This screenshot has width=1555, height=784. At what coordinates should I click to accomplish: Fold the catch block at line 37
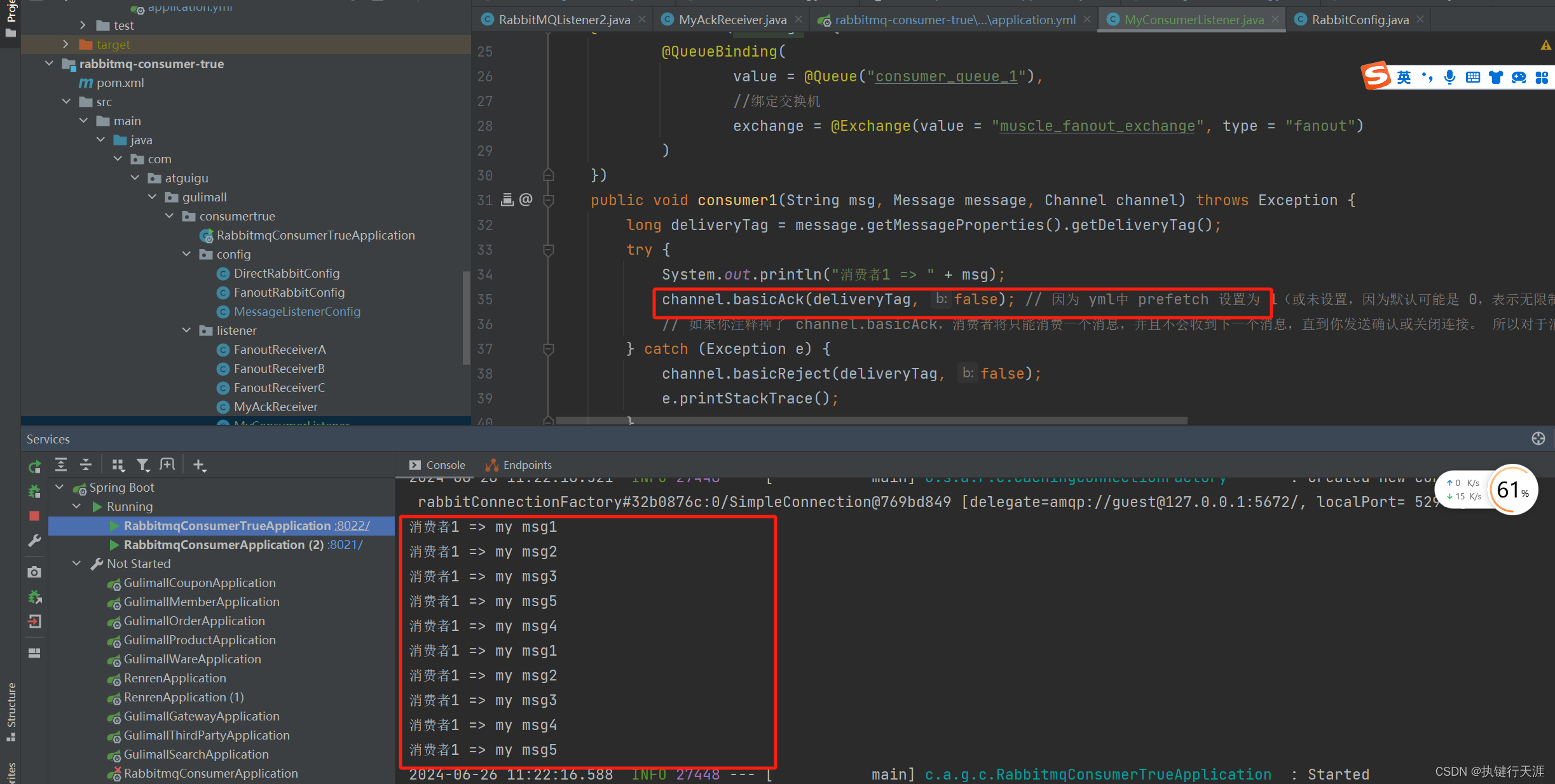tap(549, 349)
